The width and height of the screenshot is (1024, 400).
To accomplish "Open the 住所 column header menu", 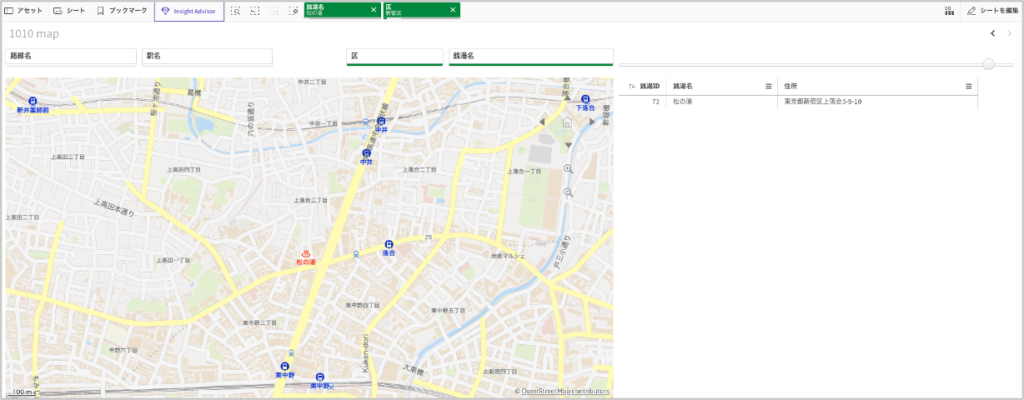I will pos(968,87).
